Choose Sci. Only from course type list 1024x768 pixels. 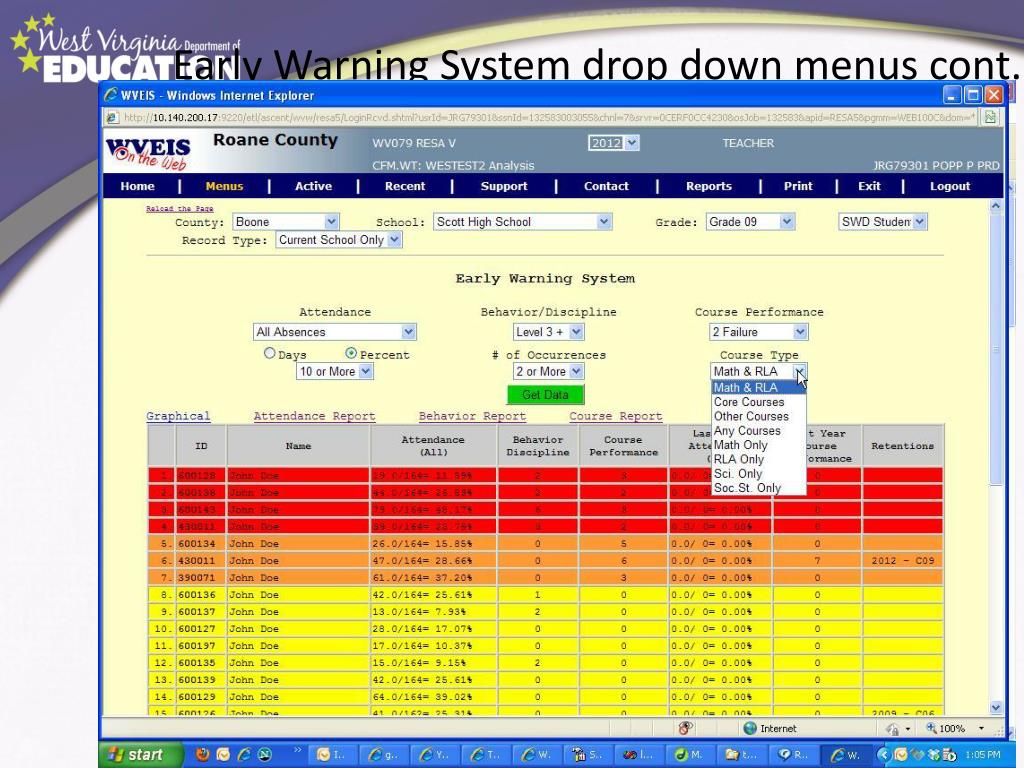coord(759,474)
